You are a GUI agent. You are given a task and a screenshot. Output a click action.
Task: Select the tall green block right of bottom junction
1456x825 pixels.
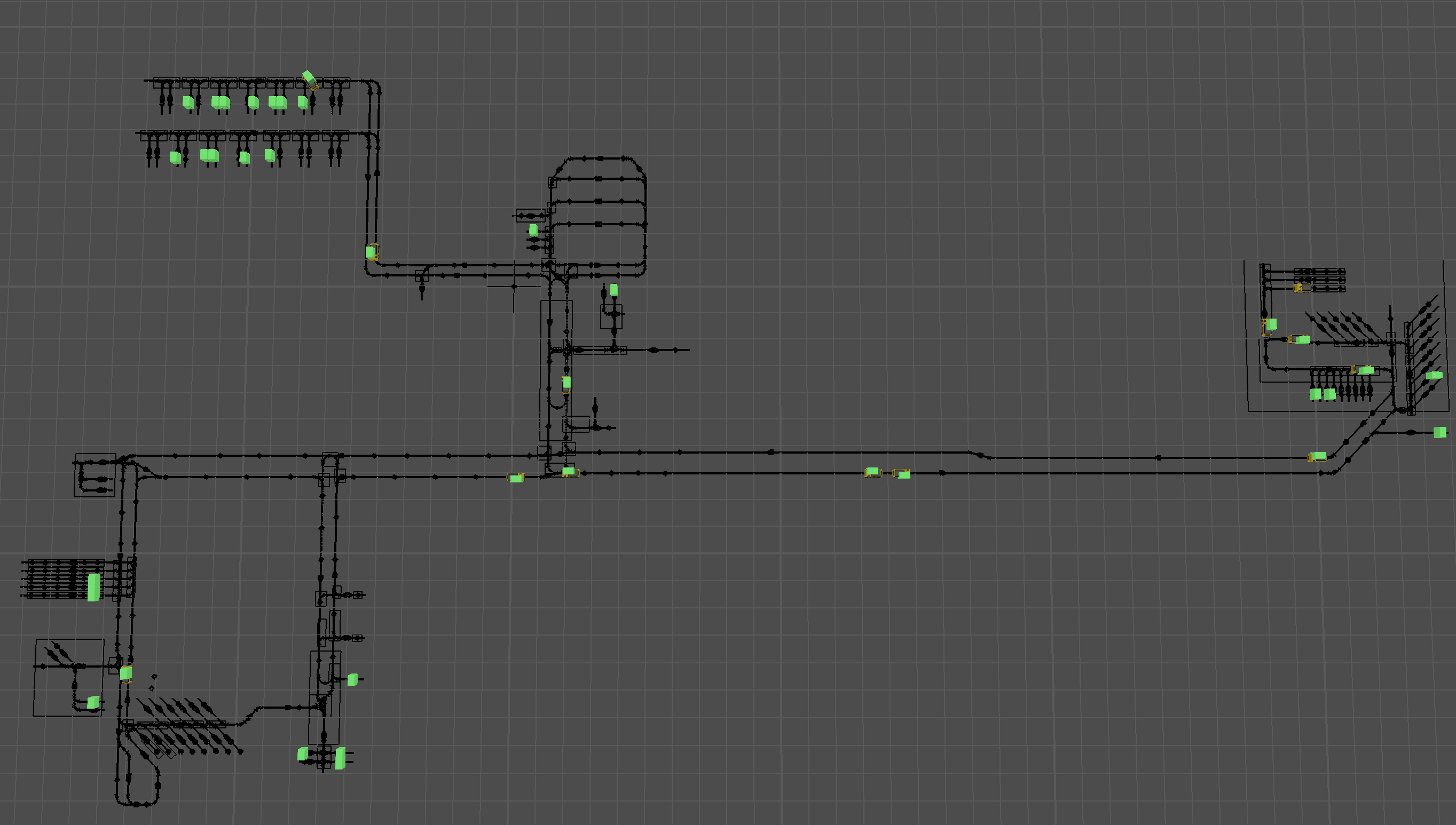[340, 758]
